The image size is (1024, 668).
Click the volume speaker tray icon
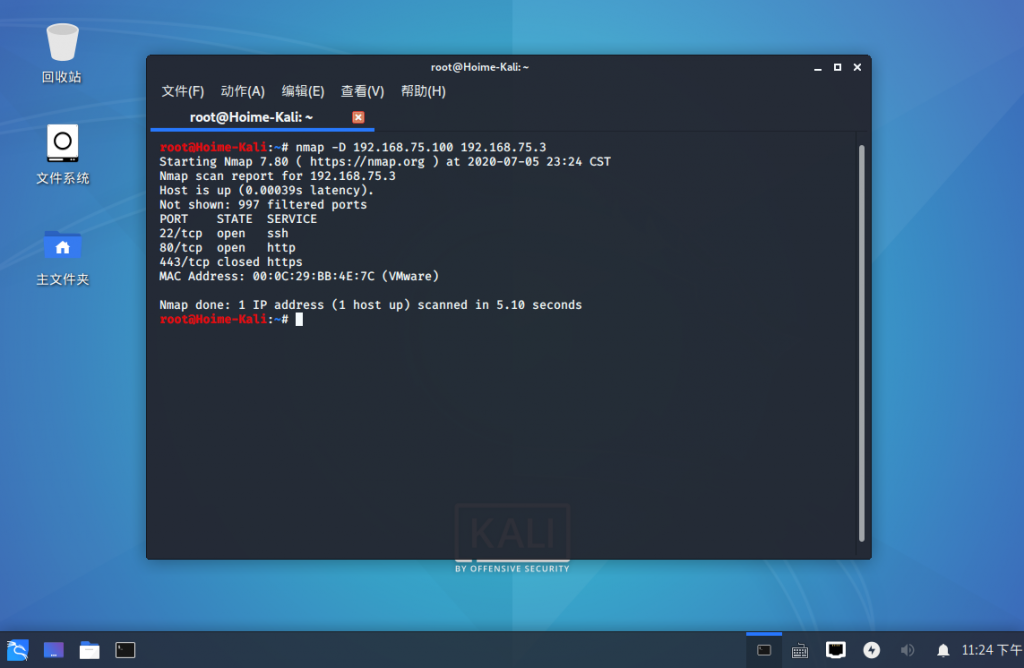coord(907,650)
